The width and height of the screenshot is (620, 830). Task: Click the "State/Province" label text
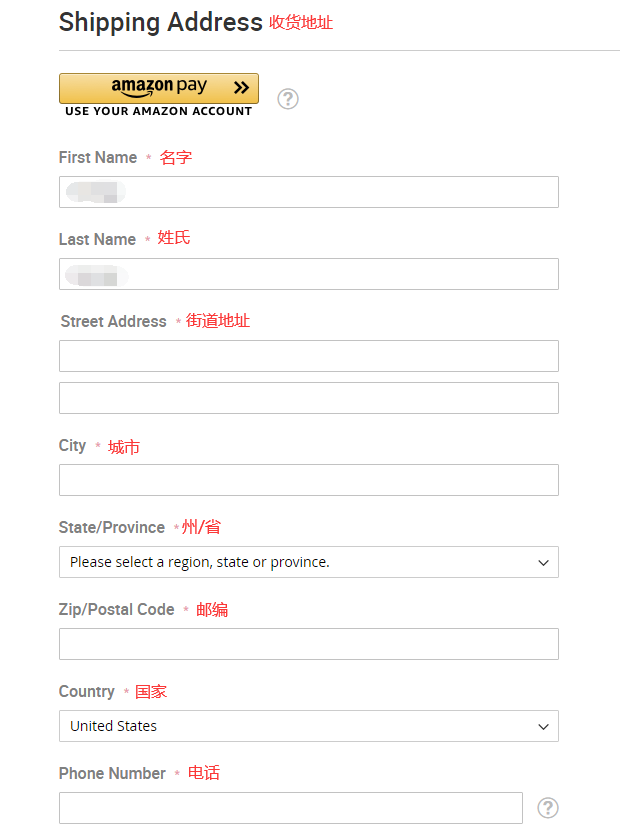click(111, 527)
